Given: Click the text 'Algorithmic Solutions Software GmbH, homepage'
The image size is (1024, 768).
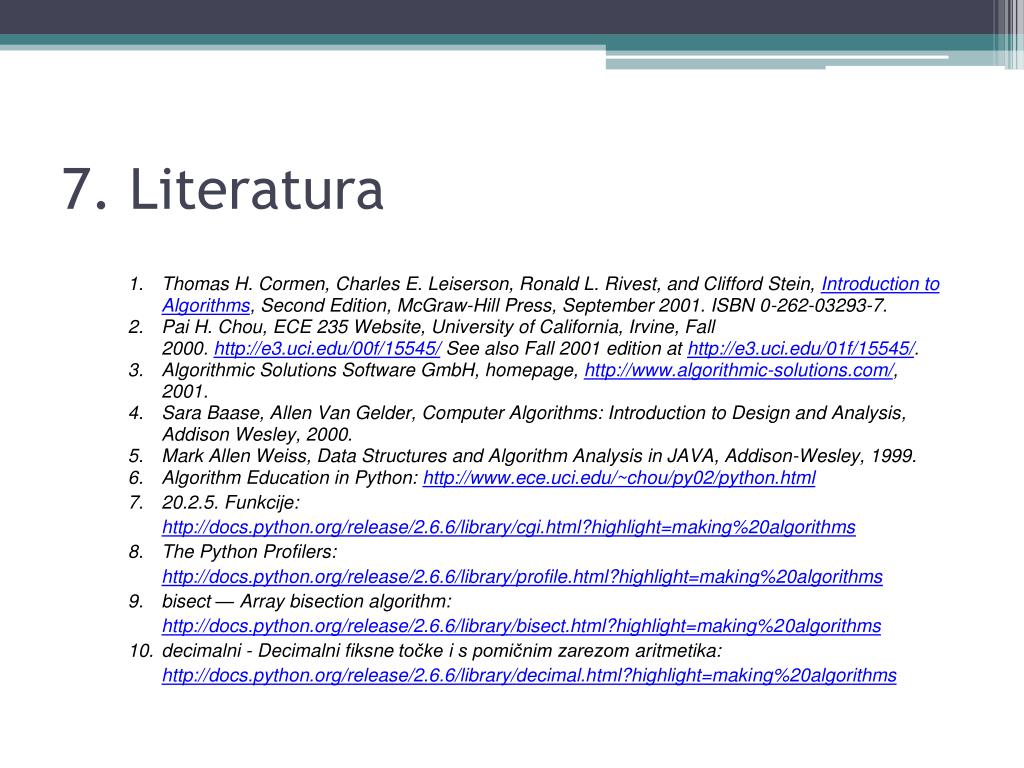Looking at the screenshot, I should (x=368, y=370).
